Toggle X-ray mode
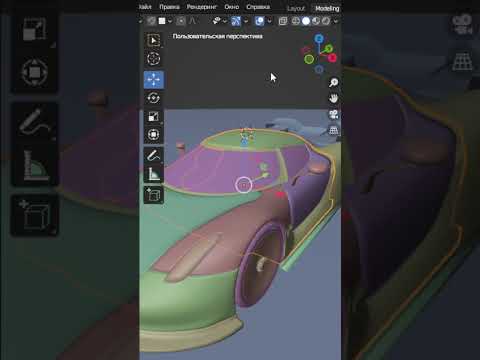Viewport: 480px width, 360px height. click(283, 21)
